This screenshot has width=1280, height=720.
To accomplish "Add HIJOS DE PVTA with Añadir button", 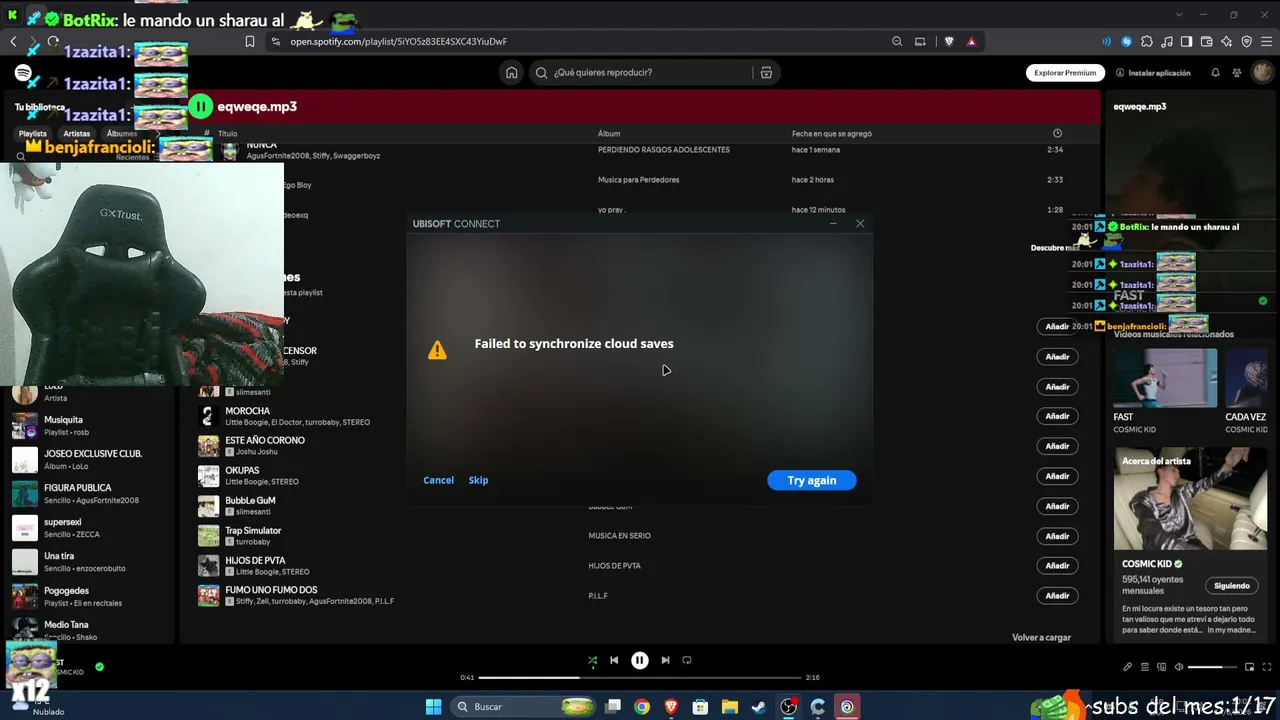I will (x=1057, y=565).
